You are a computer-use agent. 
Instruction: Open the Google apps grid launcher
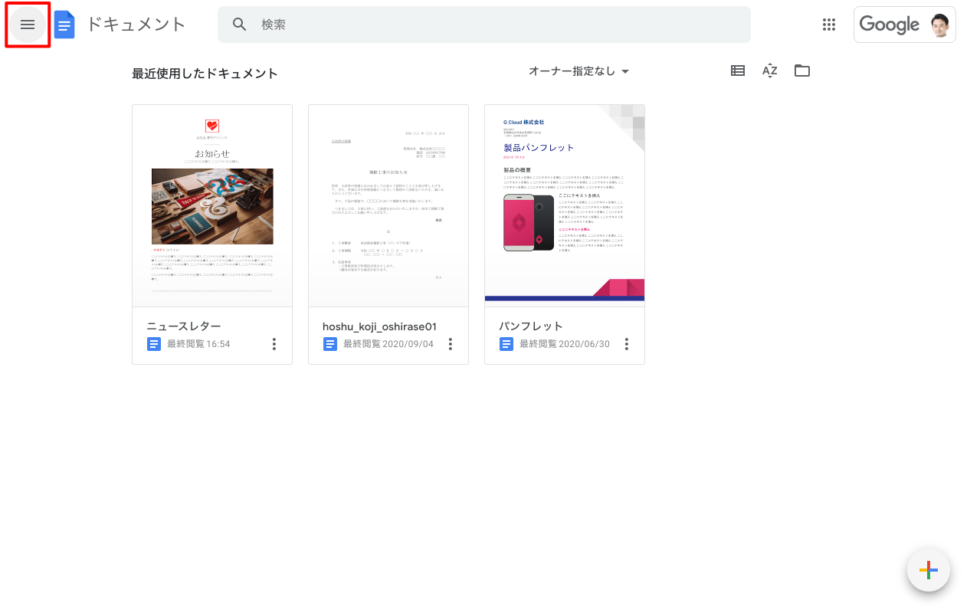829,25
